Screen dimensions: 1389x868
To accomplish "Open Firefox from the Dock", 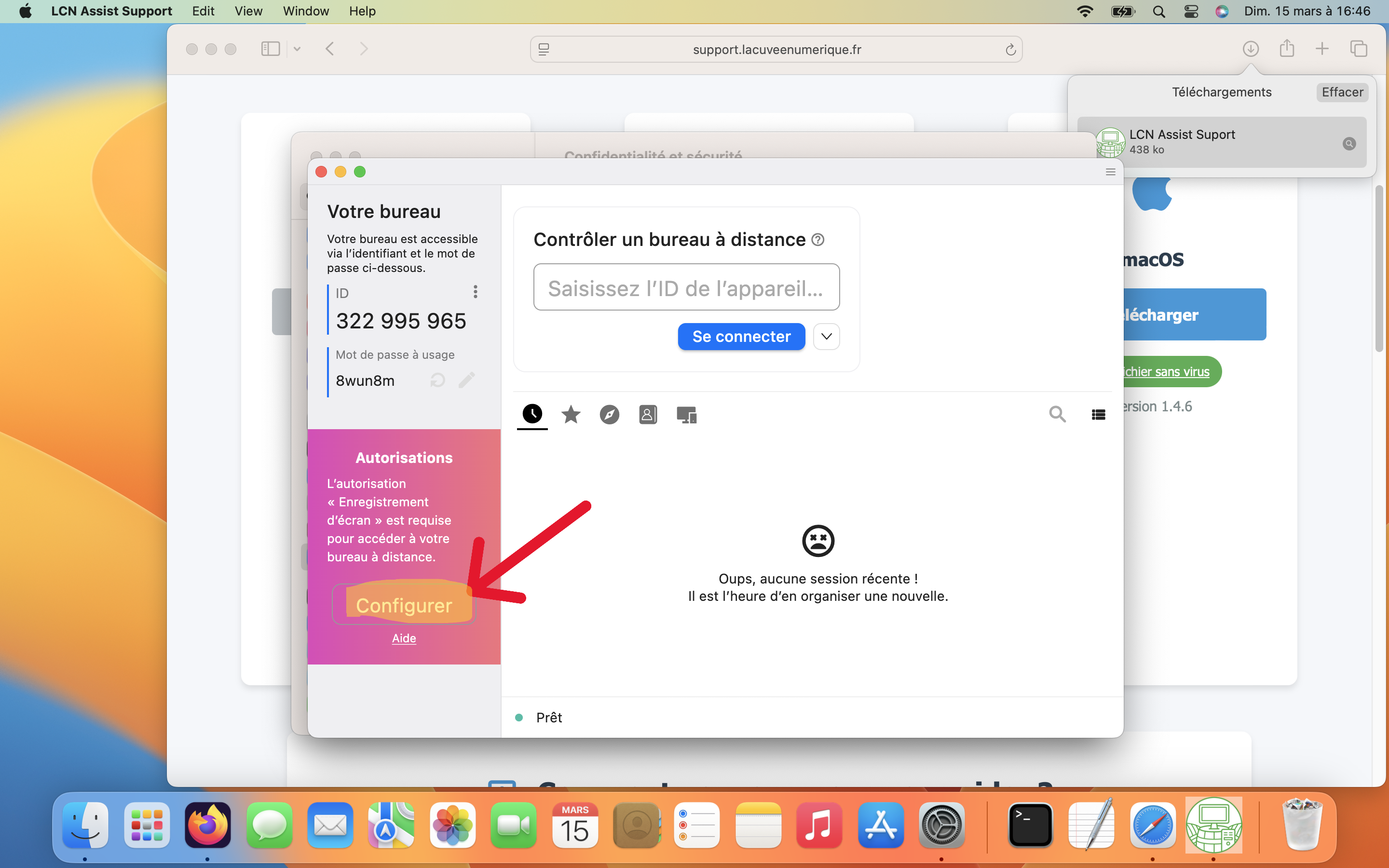I will tap(208, 825).
